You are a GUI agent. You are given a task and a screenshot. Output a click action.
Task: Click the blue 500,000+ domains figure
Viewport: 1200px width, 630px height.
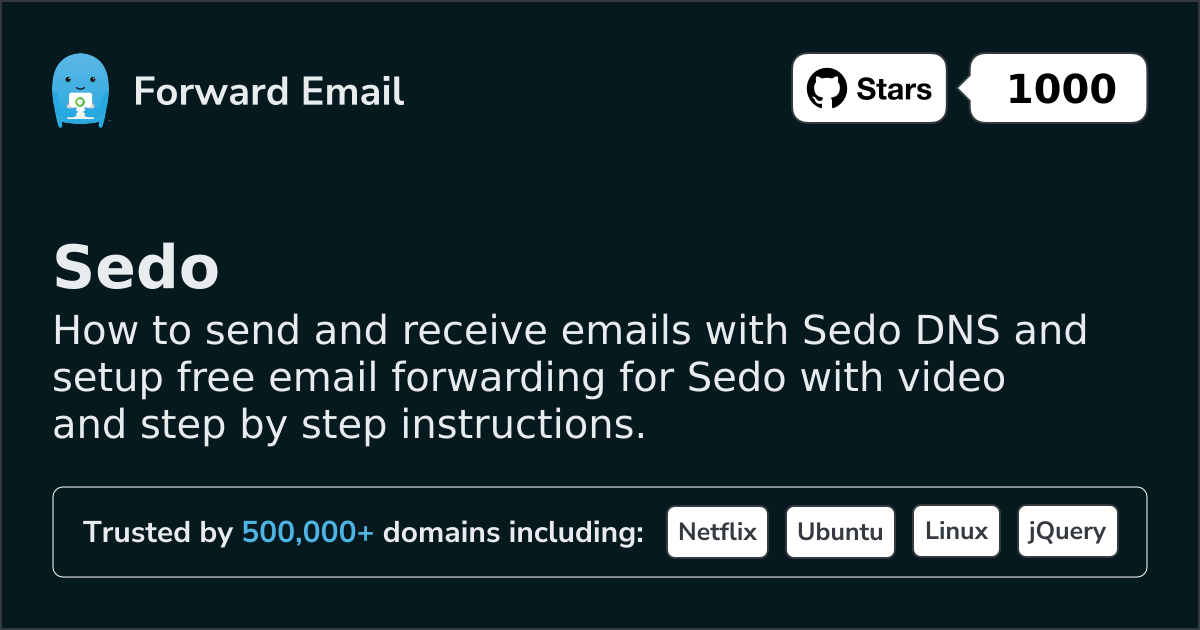click(x=308, y=533)
